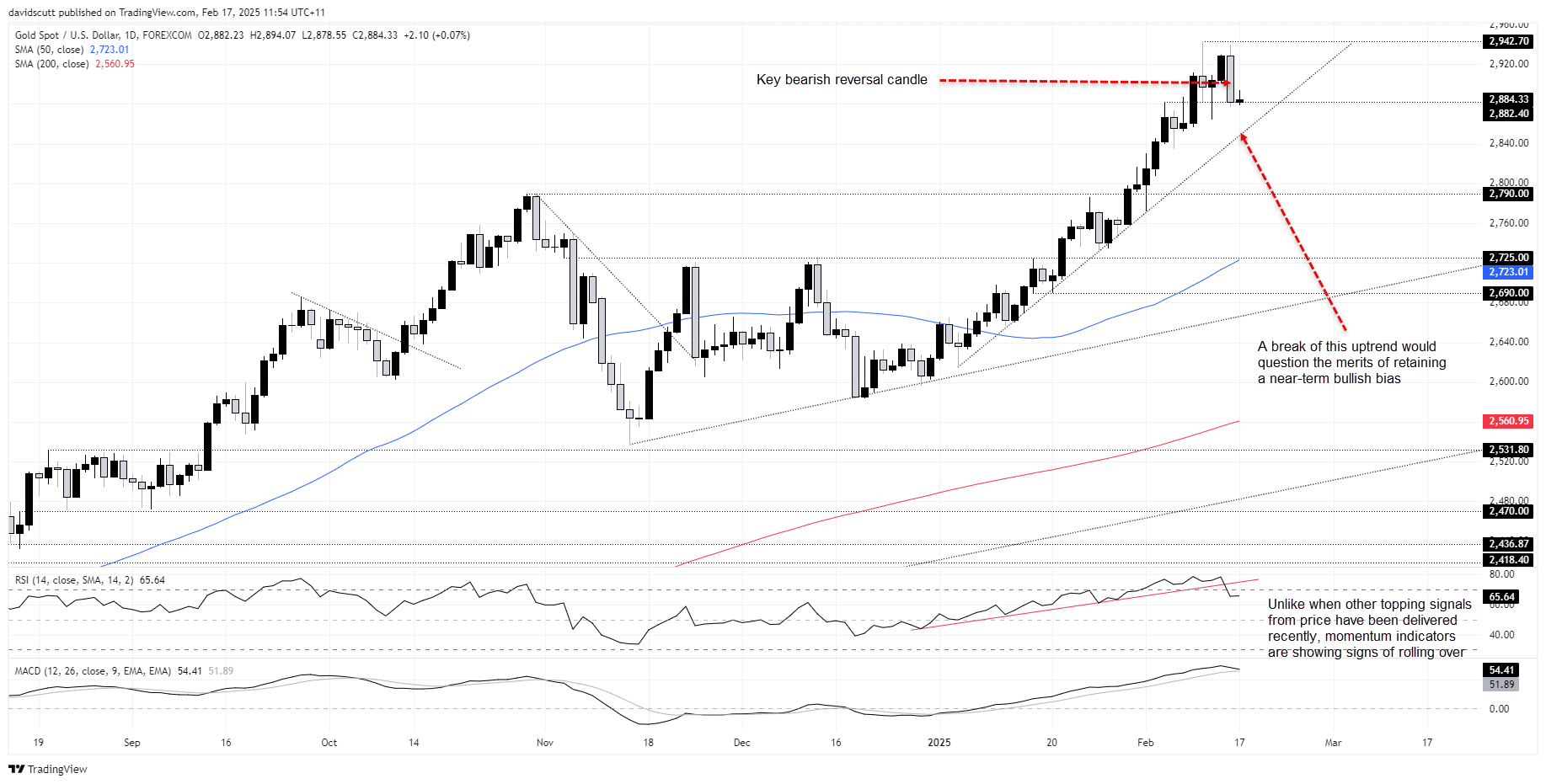Screen dimensions: 1546x784
Task: Click the MACD 0.00 axis tick
Action: click(1499, 709)
